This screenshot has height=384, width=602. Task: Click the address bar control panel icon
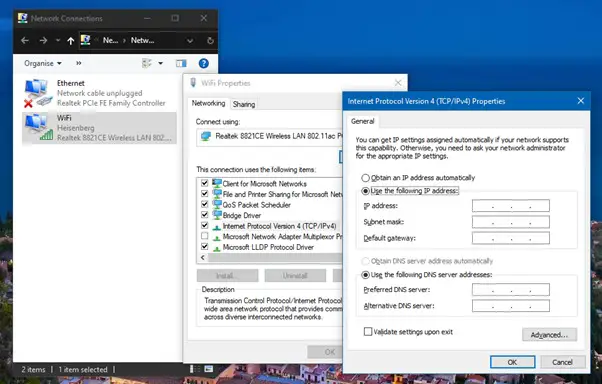pyautogui.click(x=86, y=40)
